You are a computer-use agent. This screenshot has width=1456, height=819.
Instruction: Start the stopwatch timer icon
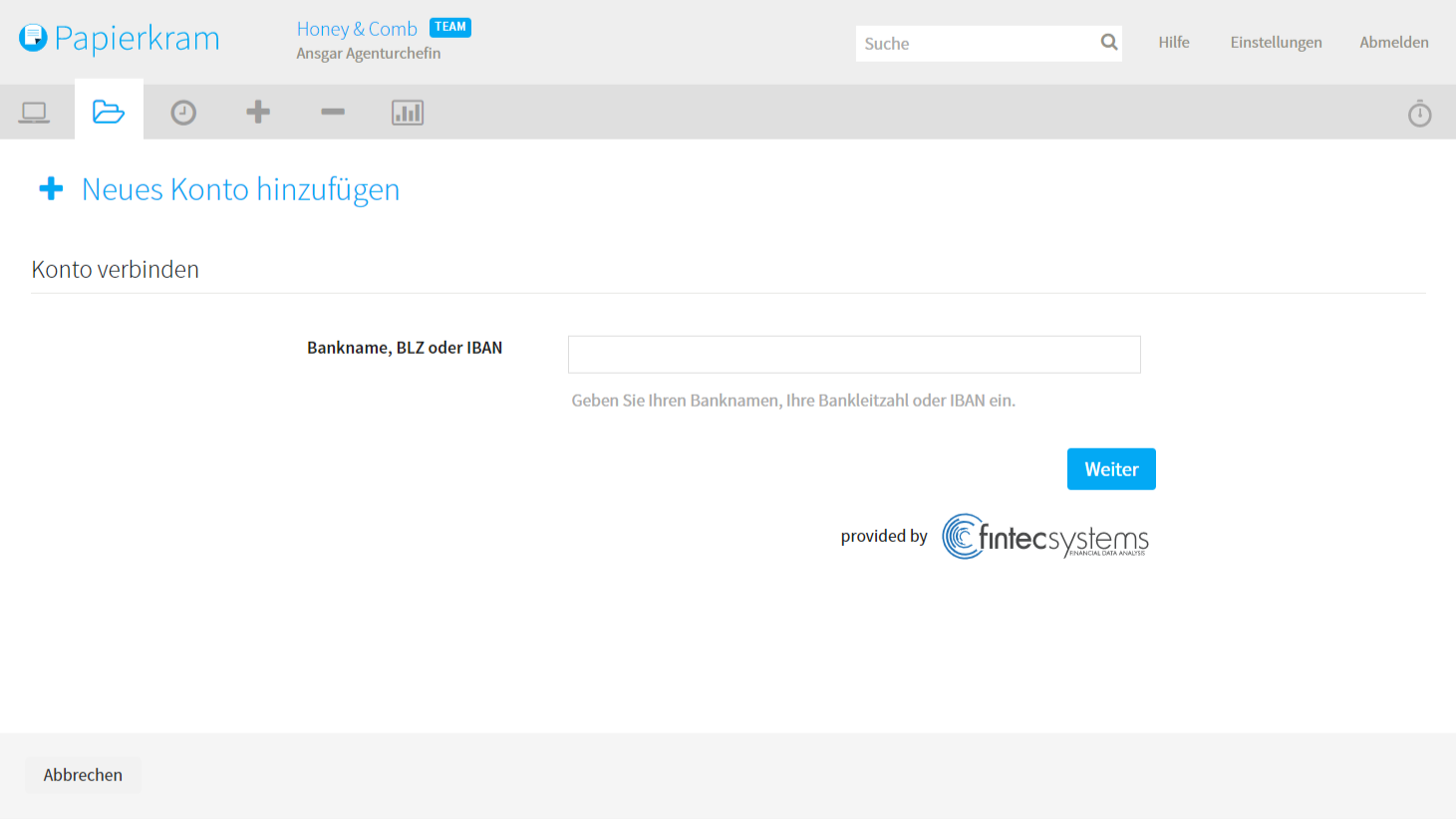click(1419, 114)
